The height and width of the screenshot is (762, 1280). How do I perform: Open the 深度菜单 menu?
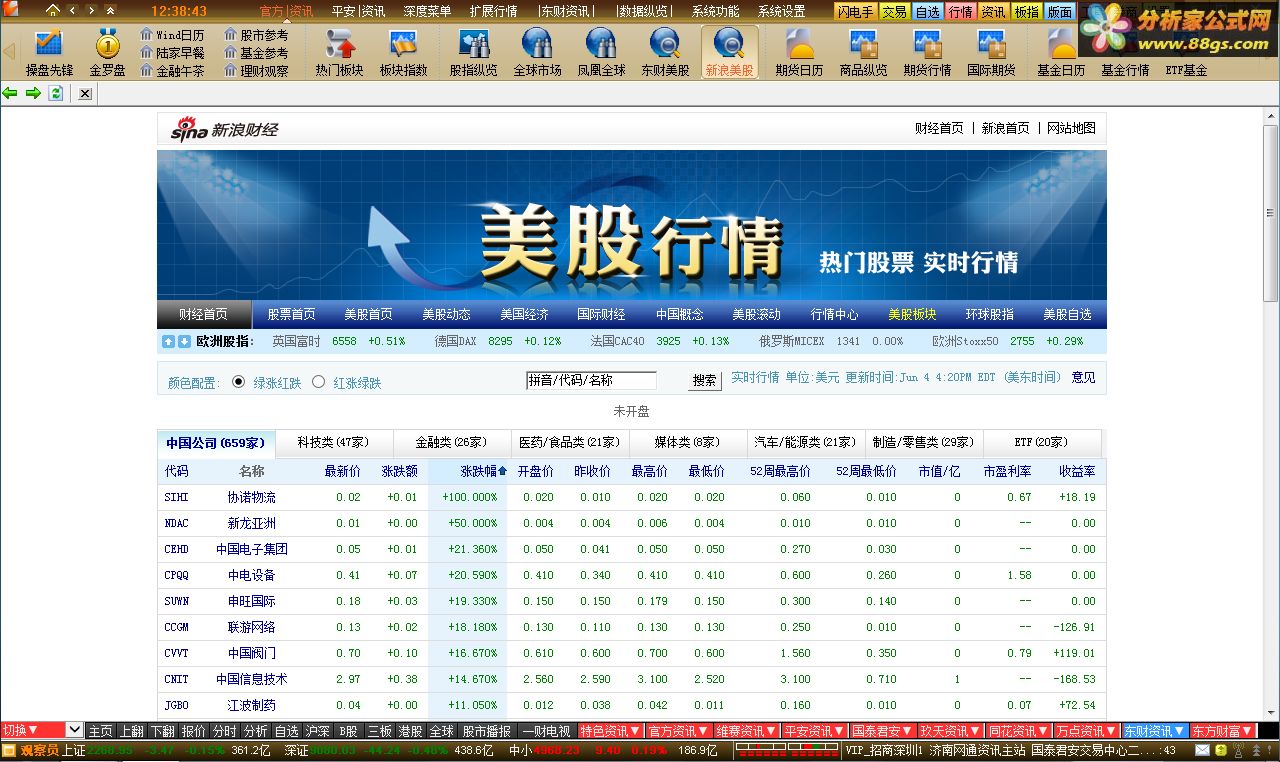pyautogui.click(x=427, y=12)
